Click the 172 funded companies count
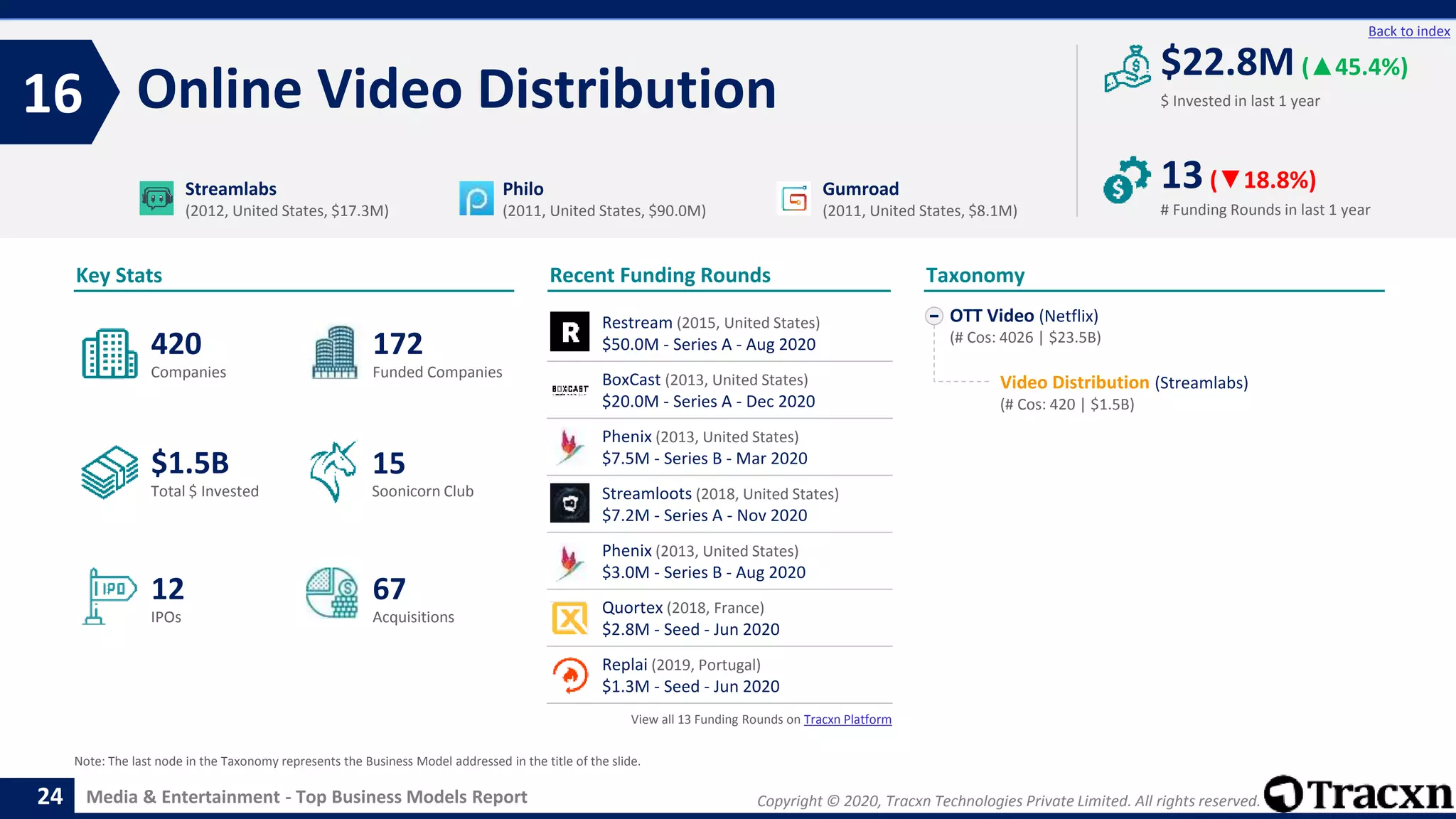This screenshot has width=1456, height=819. (397, 344)
